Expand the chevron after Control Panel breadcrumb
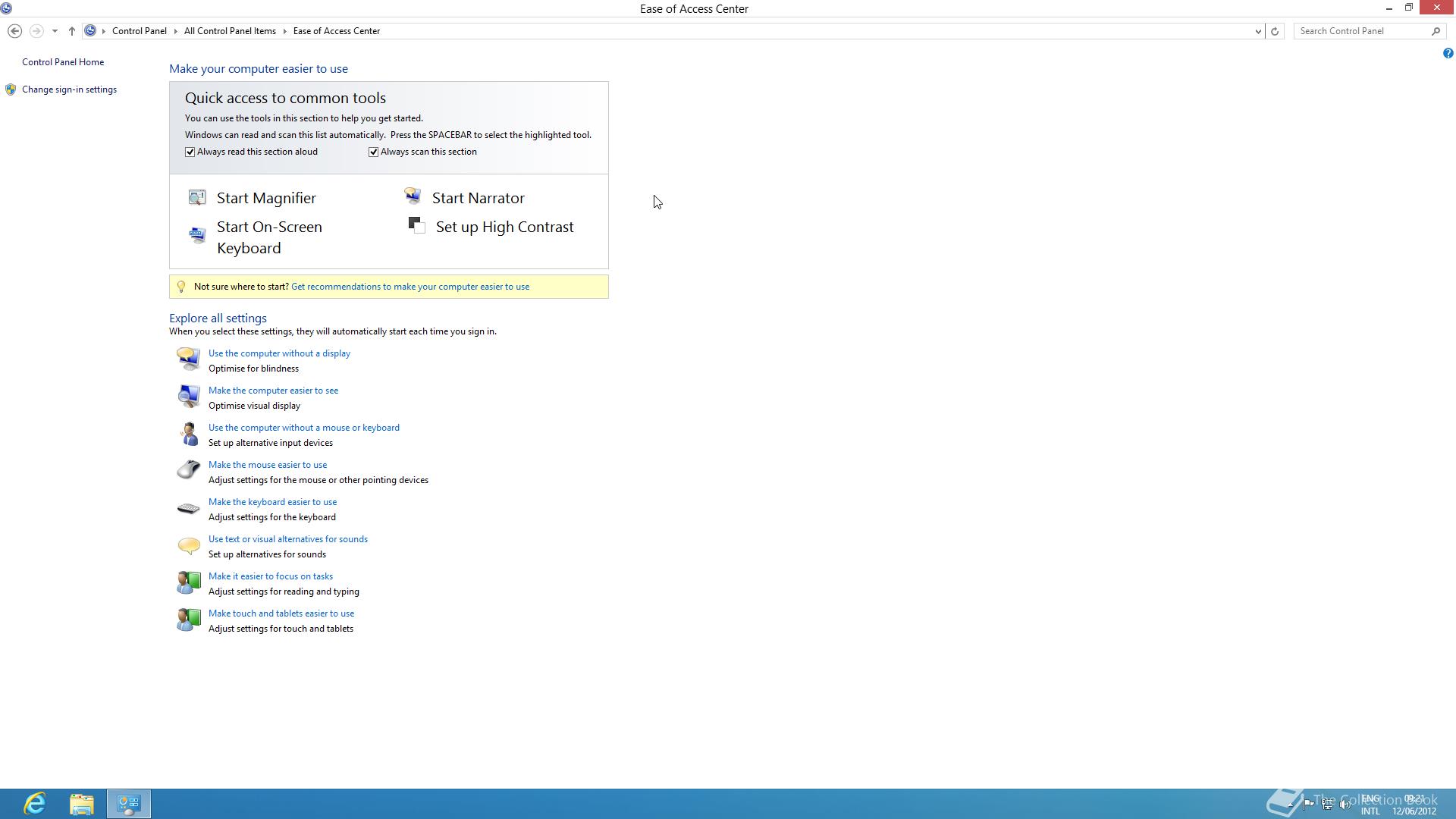The width and height of the screenshot is (1456, 819). 175,31
